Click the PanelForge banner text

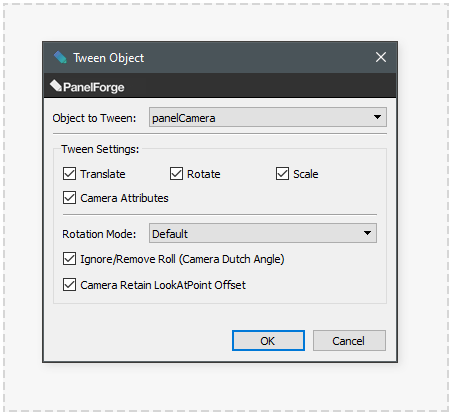[x=94, y=87]
